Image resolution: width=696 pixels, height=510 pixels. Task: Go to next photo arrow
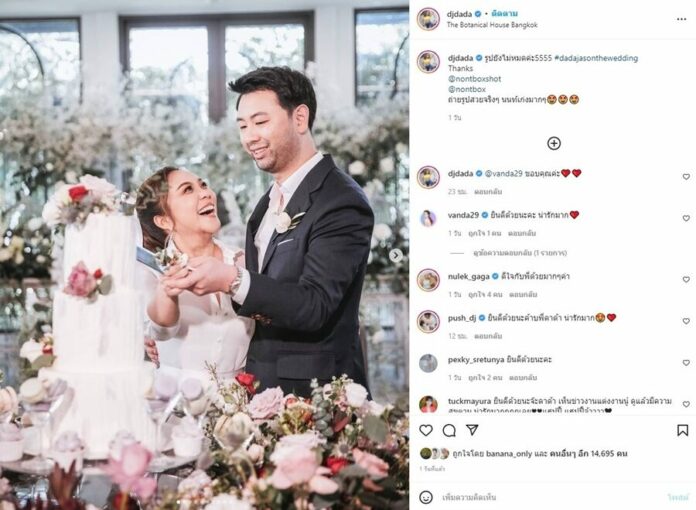coord(396,255)
